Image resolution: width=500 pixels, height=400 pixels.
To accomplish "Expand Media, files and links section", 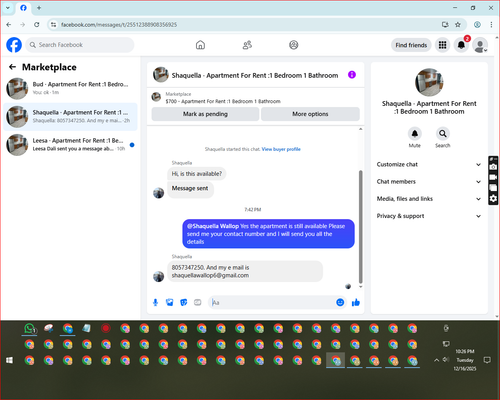I will 429,199.
